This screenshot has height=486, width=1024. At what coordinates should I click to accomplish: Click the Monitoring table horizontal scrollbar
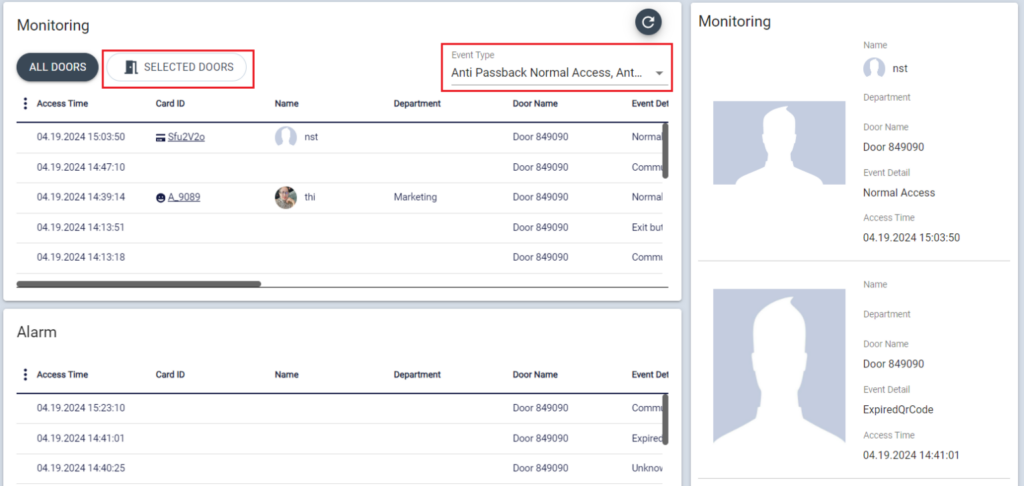click(138, 284)
